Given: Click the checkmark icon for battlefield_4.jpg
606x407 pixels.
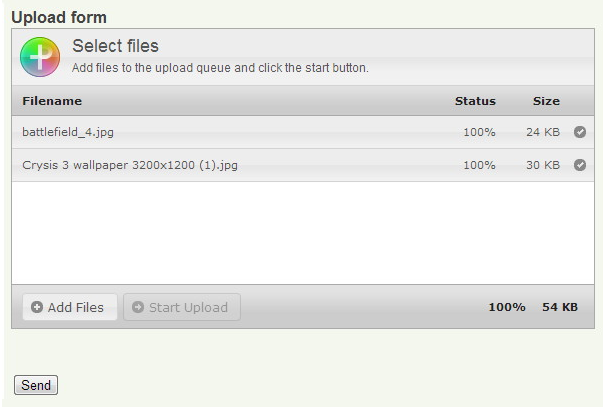Looking at the screenshot, I should (579, 132).
